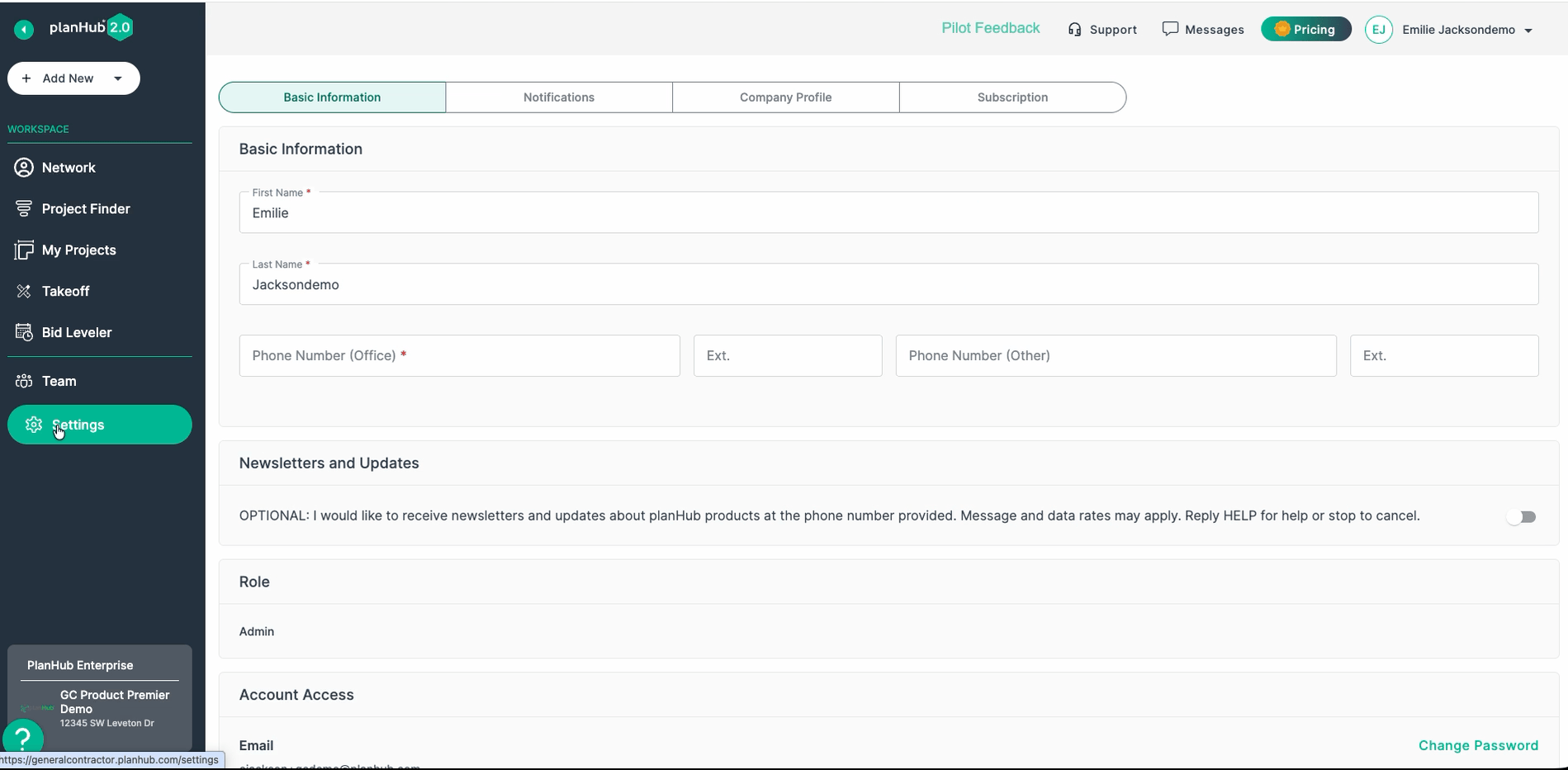Collapse the sidebar with the arrow icon
The height and width of the screenshot is (770, 1568).
pyautogui.click(x=24, y=30)
